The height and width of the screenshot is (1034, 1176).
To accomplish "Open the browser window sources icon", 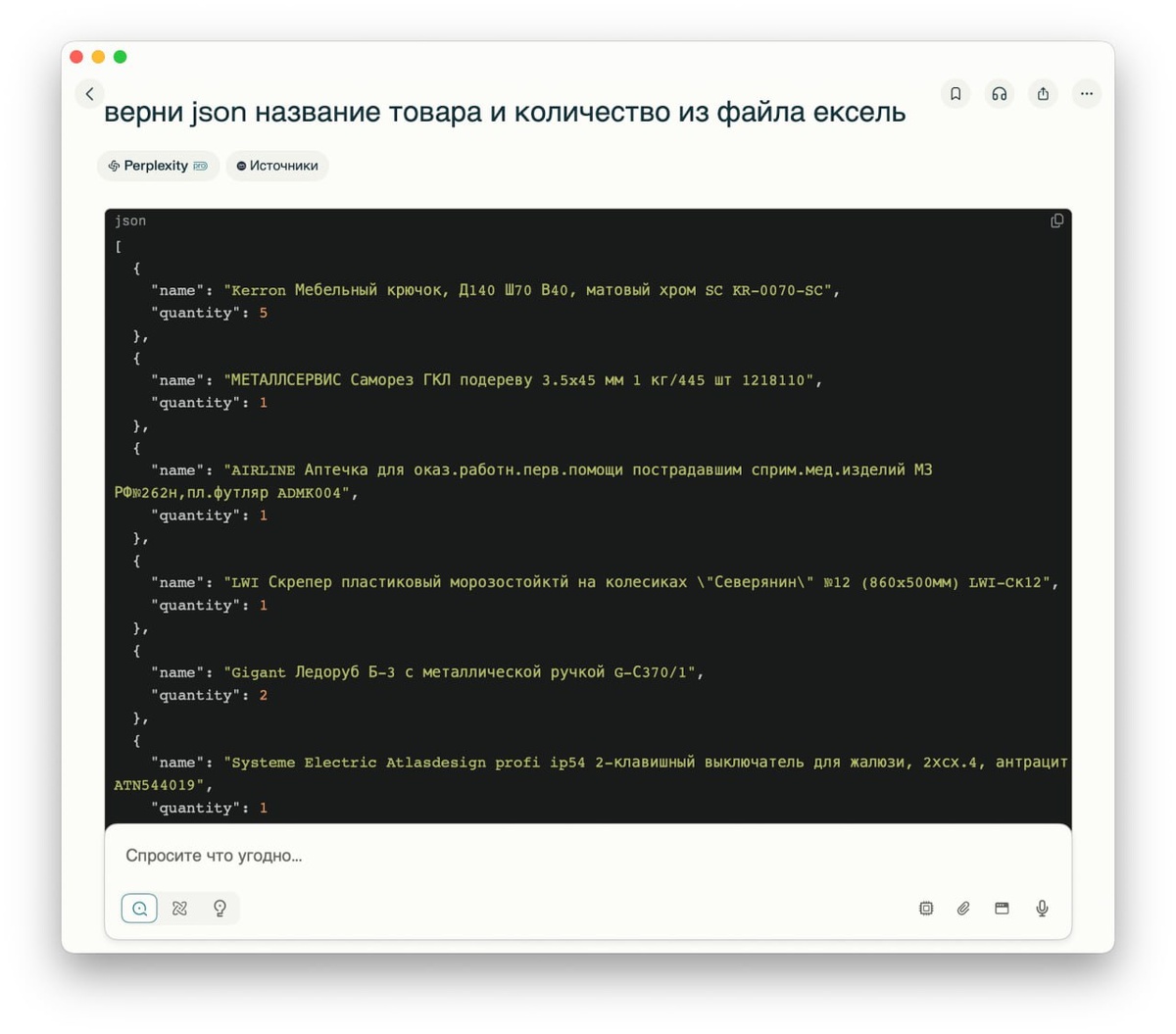I will pos(1002,909).
